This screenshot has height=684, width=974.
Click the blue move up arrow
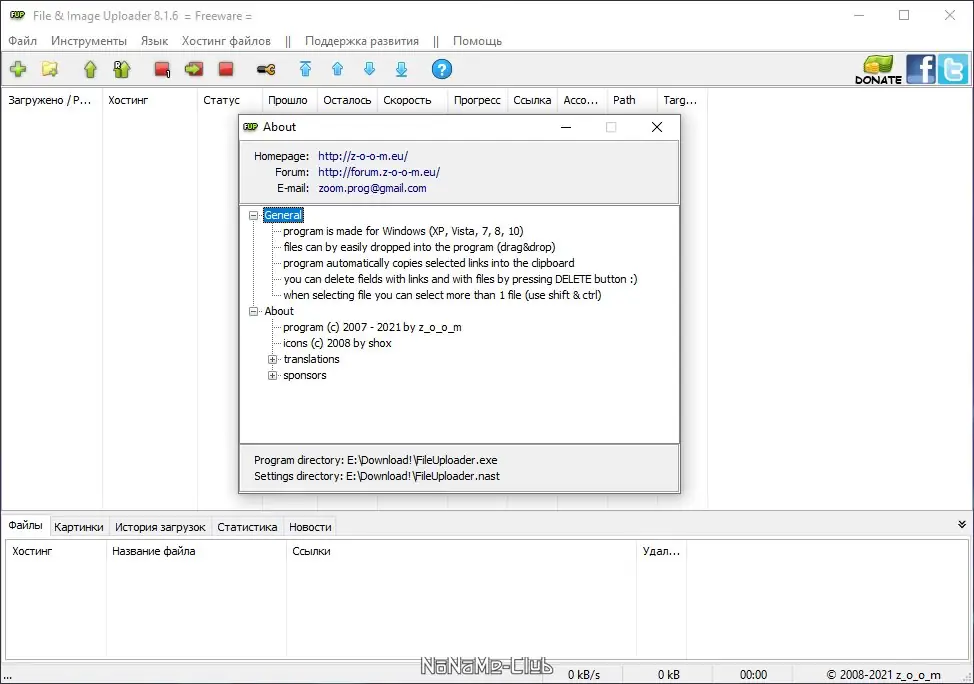pos(337,69)
